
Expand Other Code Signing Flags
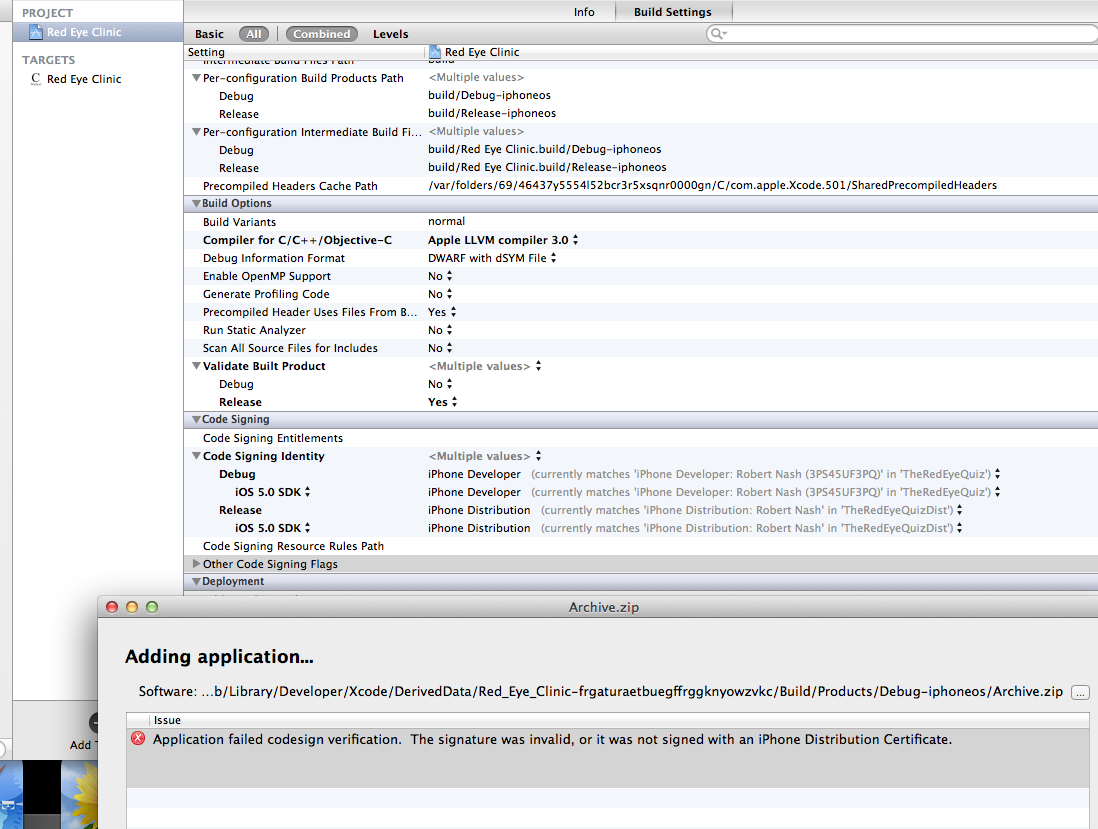tap(197, 564)
